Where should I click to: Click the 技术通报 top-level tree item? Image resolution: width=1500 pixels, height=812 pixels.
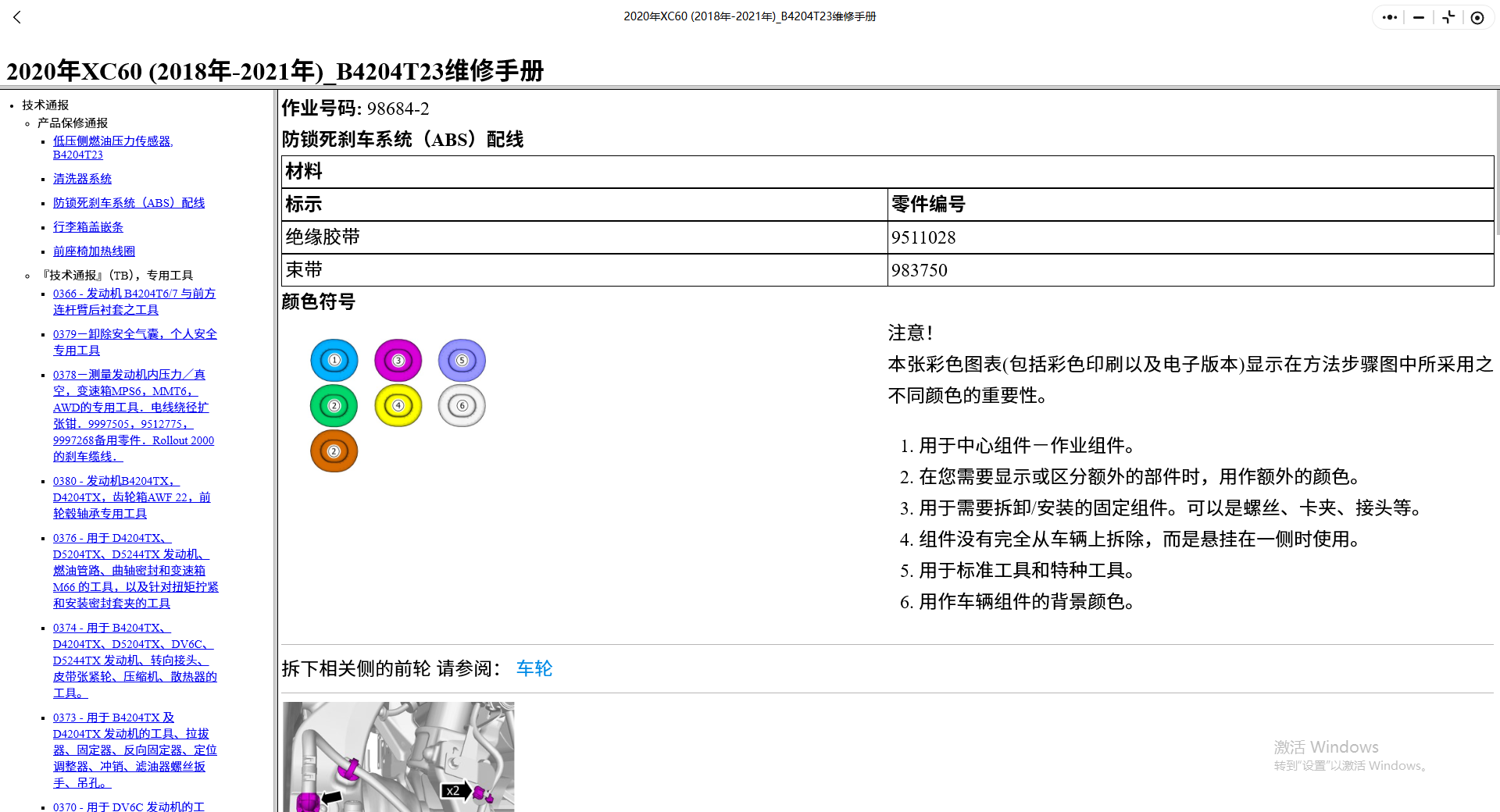[45, 105]
